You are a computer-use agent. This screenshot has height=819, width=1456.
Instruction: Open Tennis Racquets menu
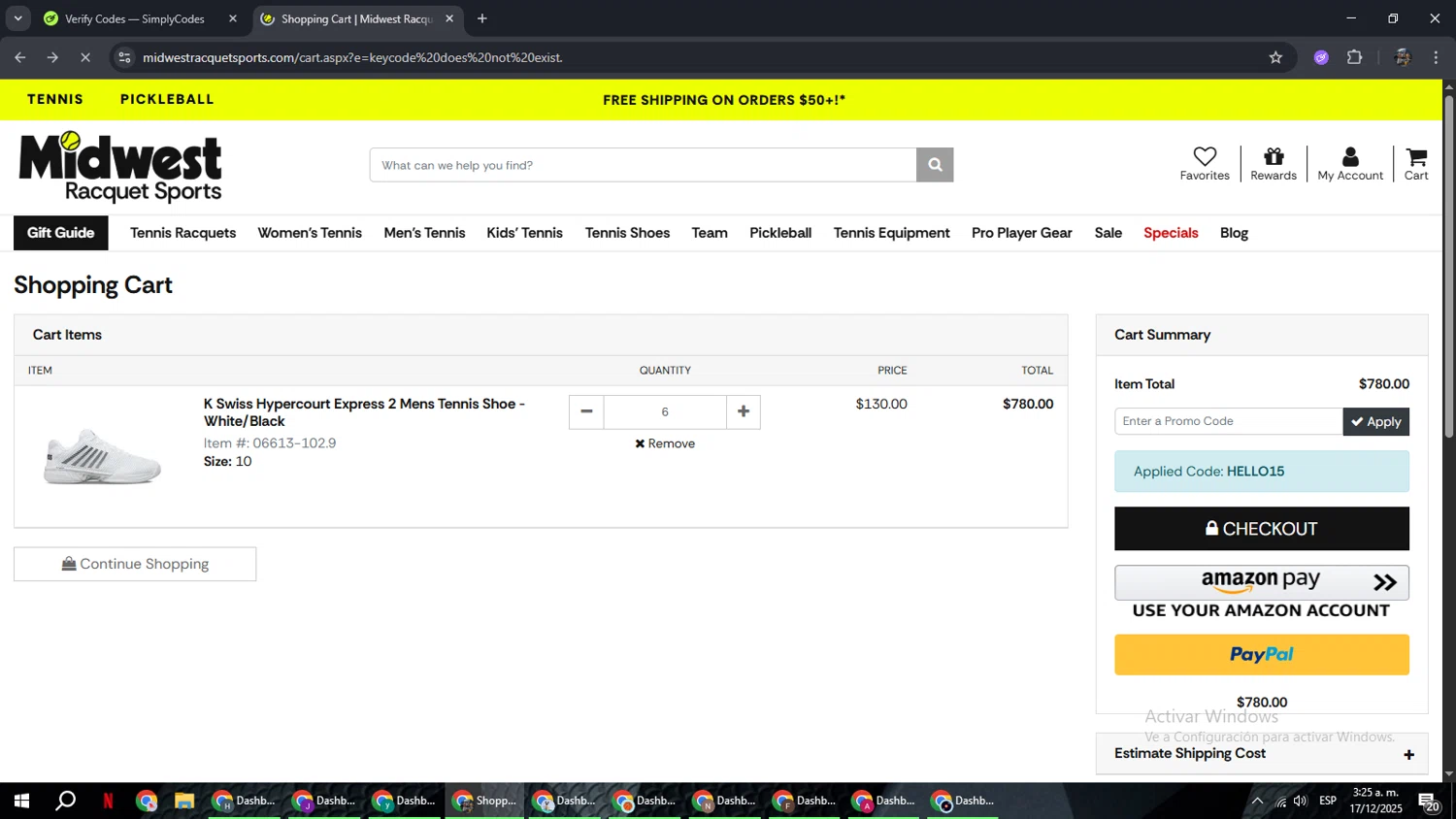pos(183,233)
